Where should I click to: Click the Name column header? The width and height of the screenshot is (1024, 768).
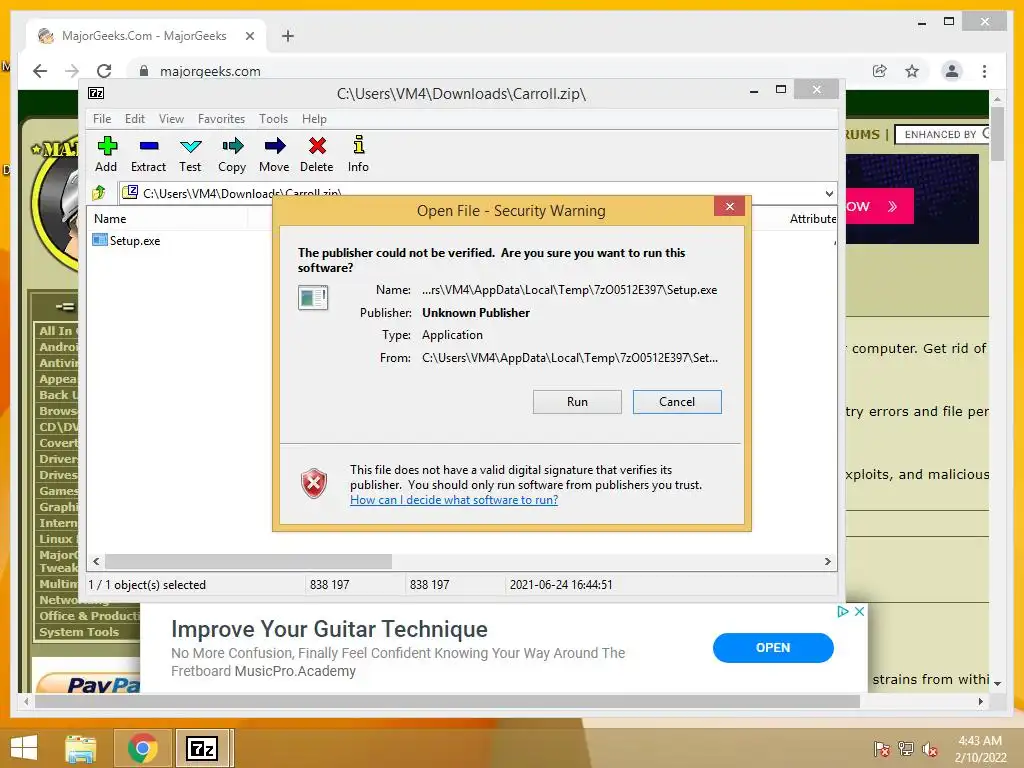110,219
